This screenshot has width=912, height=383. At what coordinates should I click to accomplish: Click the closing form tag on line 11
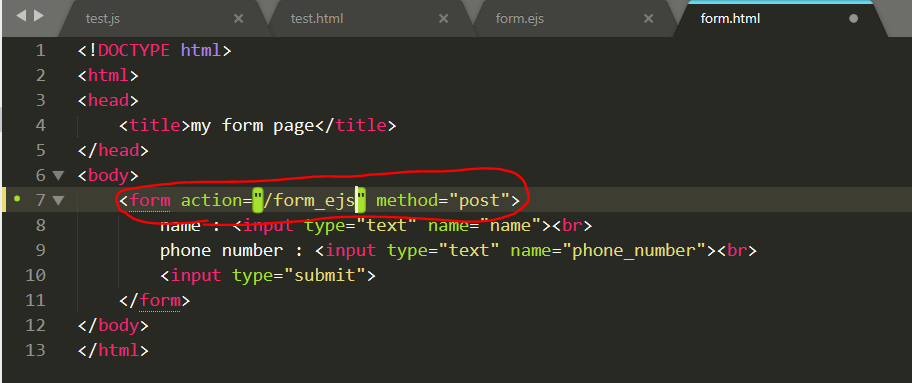(155, 300)
